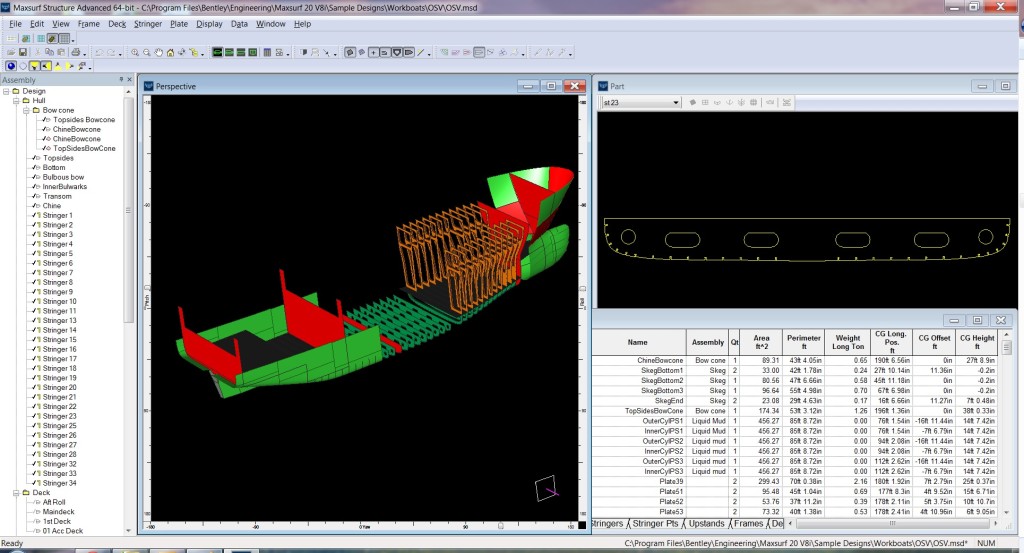Open the Stringer menu
This screenshot has width=1024, height=553.
point(148,24)
